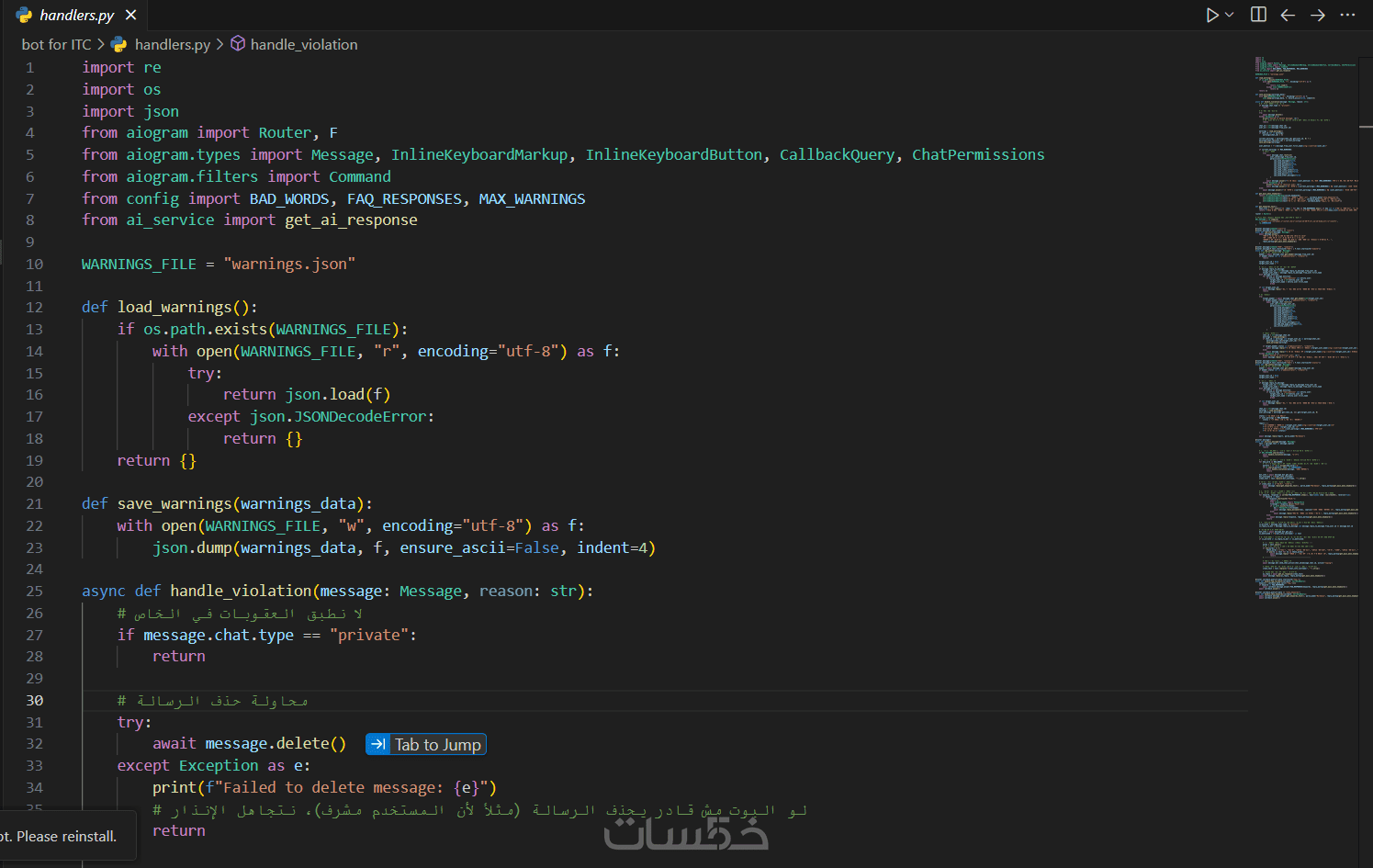
Task: Click 'Please reinstall.' notification text
Action: pyautogui.click(x=66, y=837)
